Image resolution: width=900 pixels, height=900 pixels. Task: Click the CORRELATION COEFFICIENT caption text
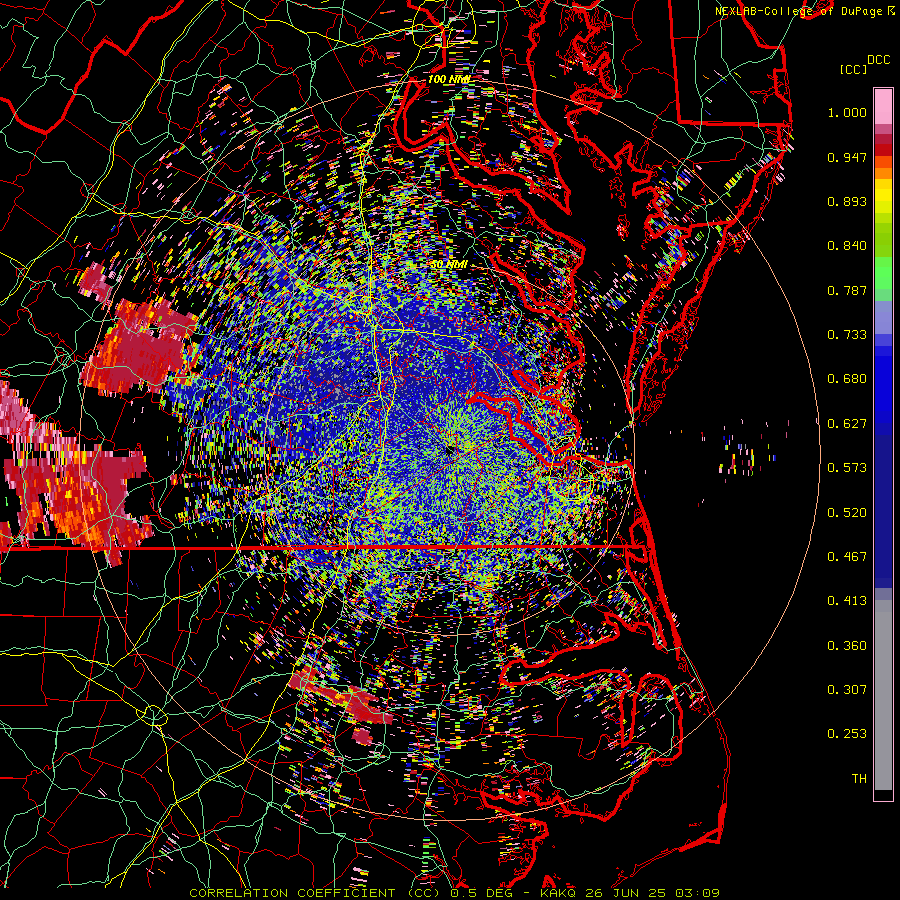click(x=292, y=893)
